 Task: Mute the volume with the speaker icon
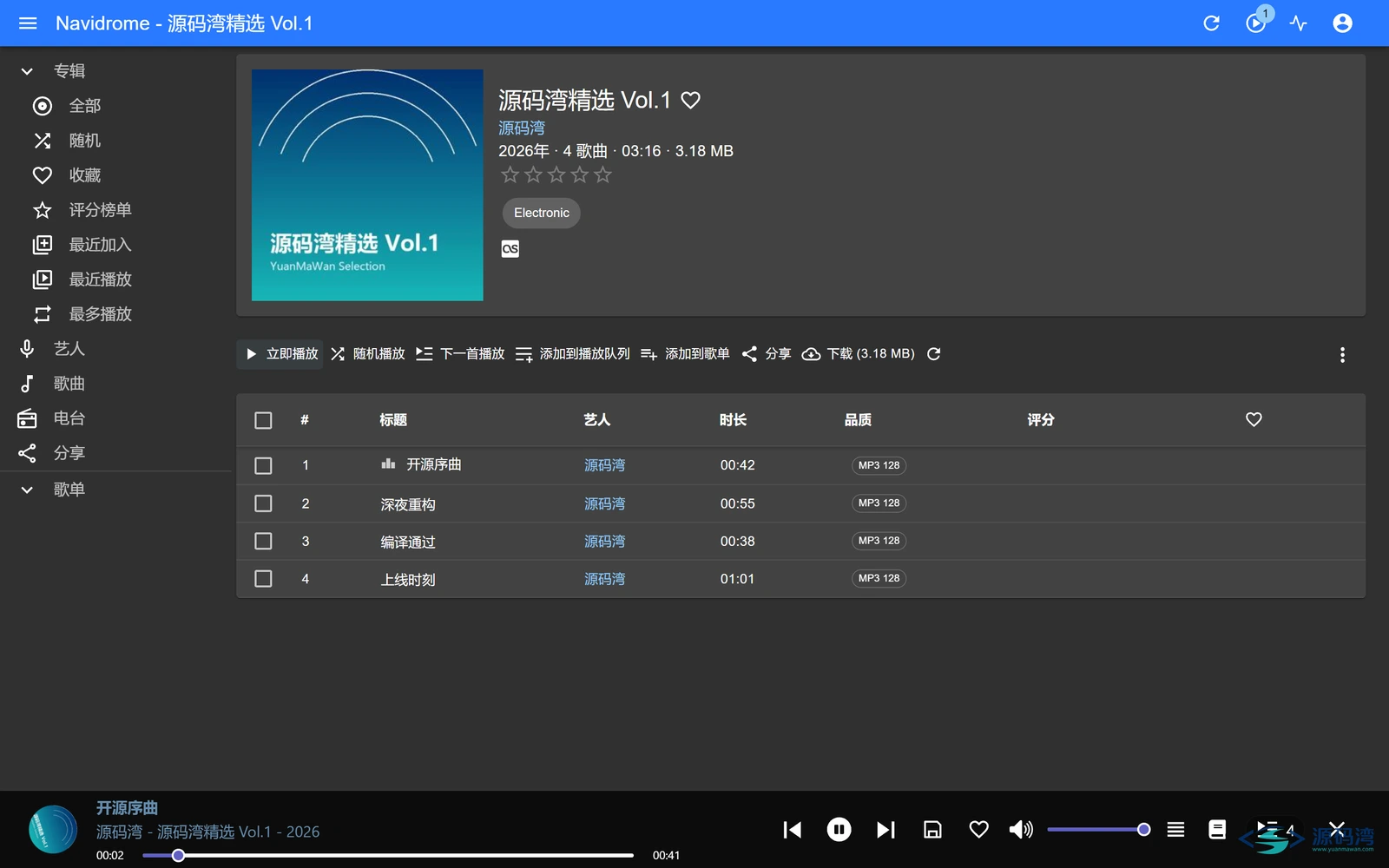coord(1021,830)
